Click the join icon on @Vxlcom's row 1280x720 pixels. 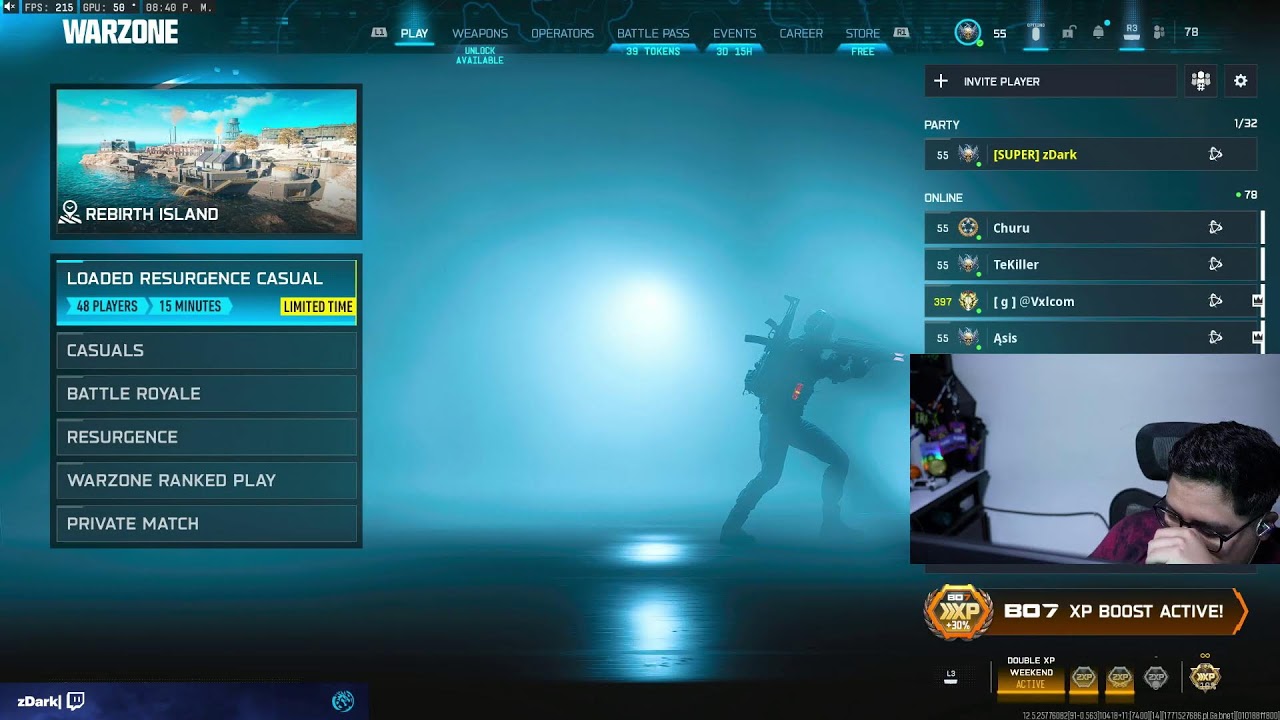(1216, 301)
